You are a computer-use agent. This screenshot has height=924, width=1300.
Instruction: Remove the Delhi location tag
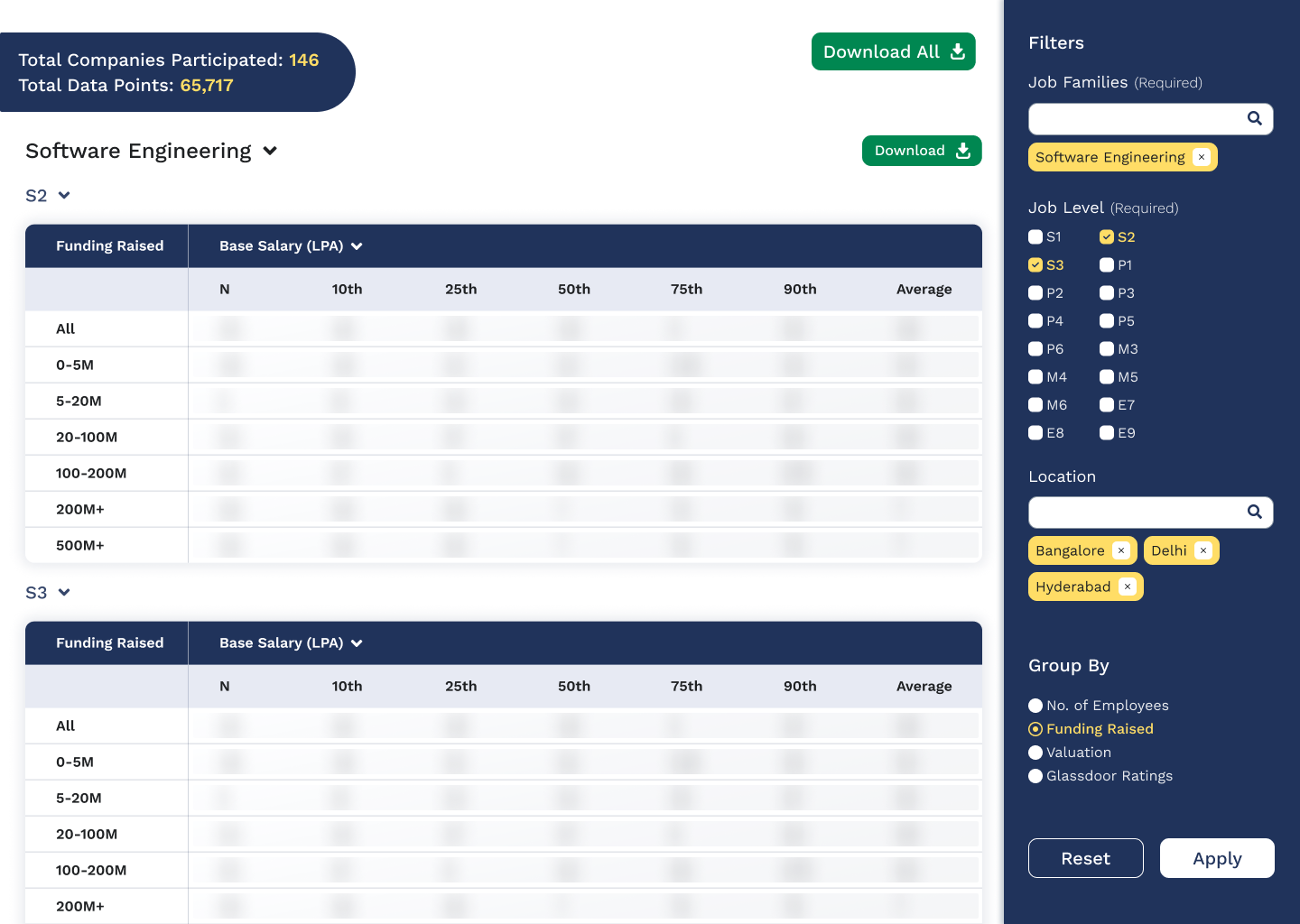(1202, 550)
